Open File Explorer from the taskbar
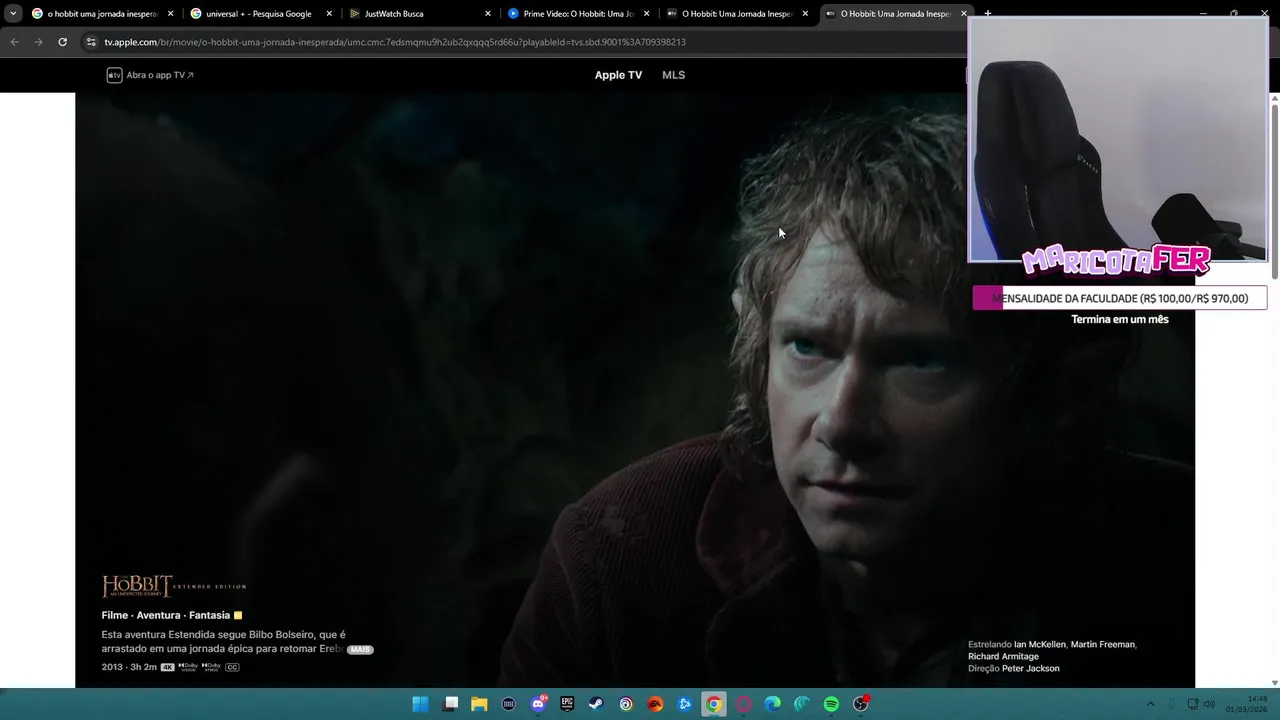1280x720 pixels. 479,704
